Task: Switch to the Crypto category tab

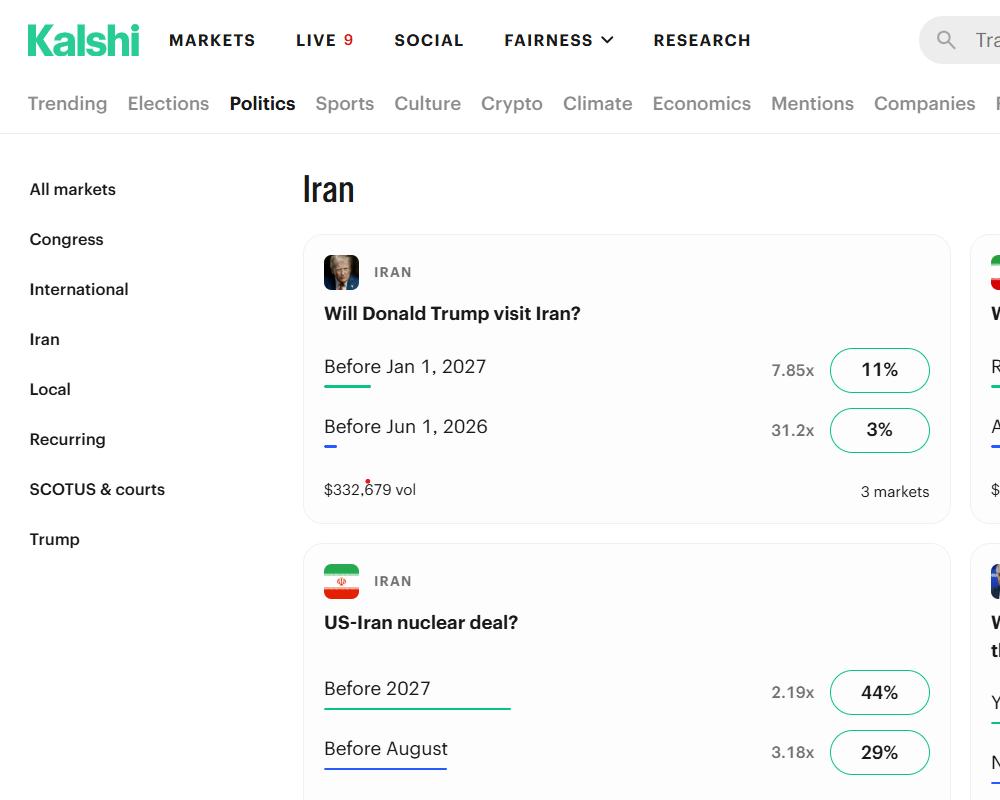Action: click(x=511, y=103)
